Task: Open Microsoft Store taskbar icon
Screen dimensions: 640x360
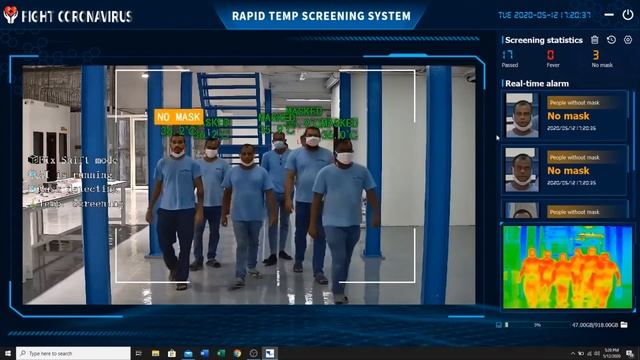Action: click(172, 353)
